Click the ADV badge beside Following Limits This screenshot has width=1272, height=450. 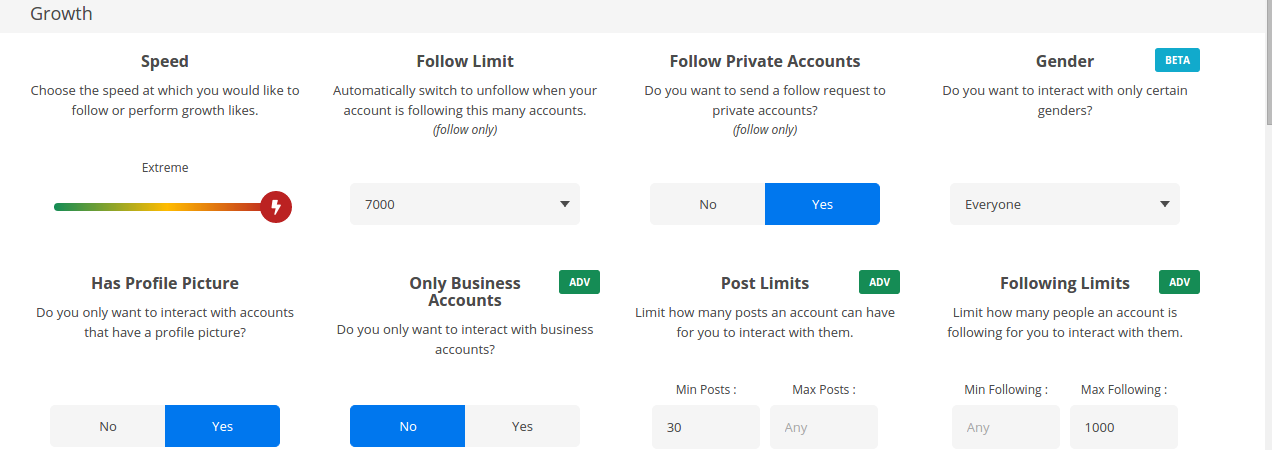[1179, 282]
